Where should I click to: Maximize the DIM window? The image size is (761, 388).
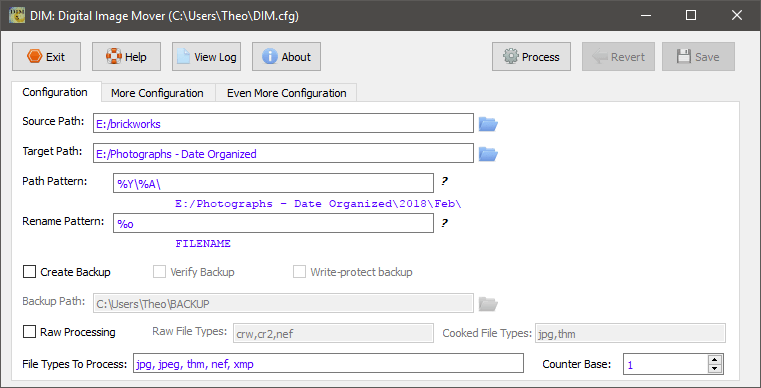click(x=691, y=16)
